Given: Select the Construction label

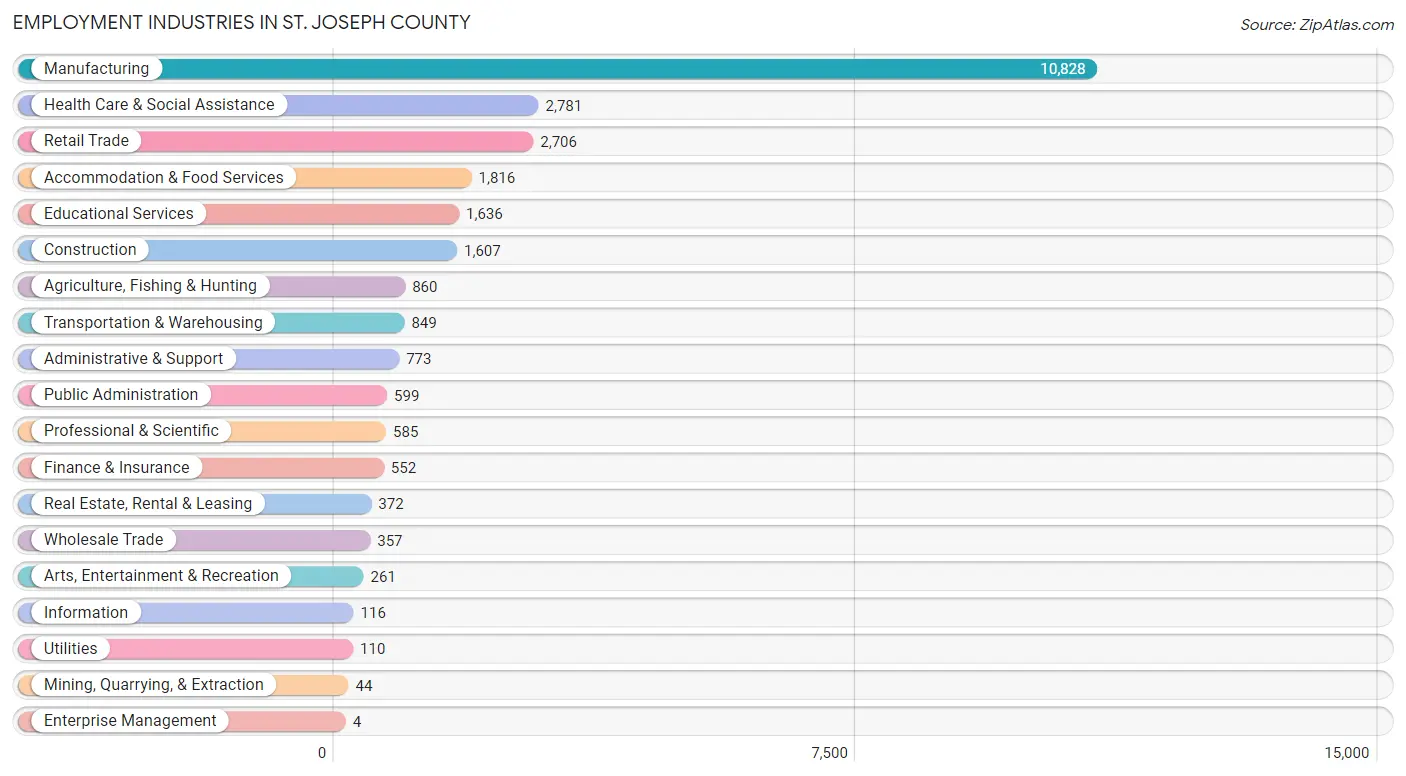Looking at the screenshot, I should [x=90, y=250].
